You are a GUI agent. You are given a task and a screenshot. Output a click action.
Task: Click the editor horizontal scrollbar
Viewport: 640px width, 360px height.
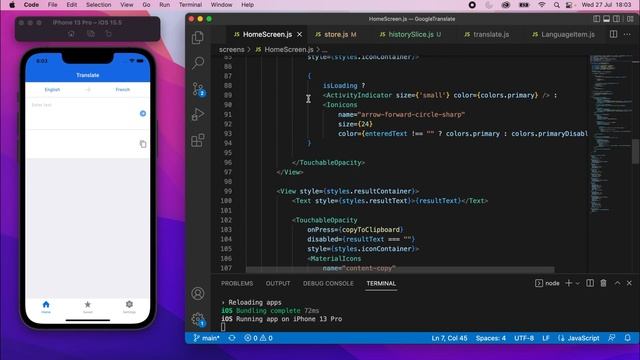tap(400, 269)
